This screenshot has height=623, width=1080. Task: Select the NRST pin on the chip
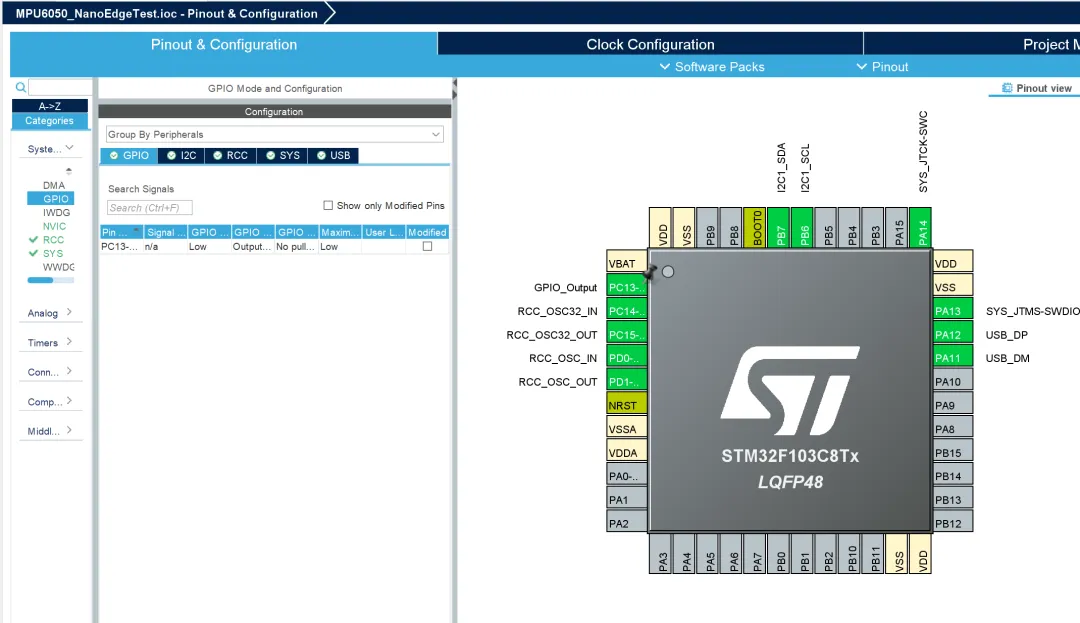pyautogui.click(x=627, y=405)
